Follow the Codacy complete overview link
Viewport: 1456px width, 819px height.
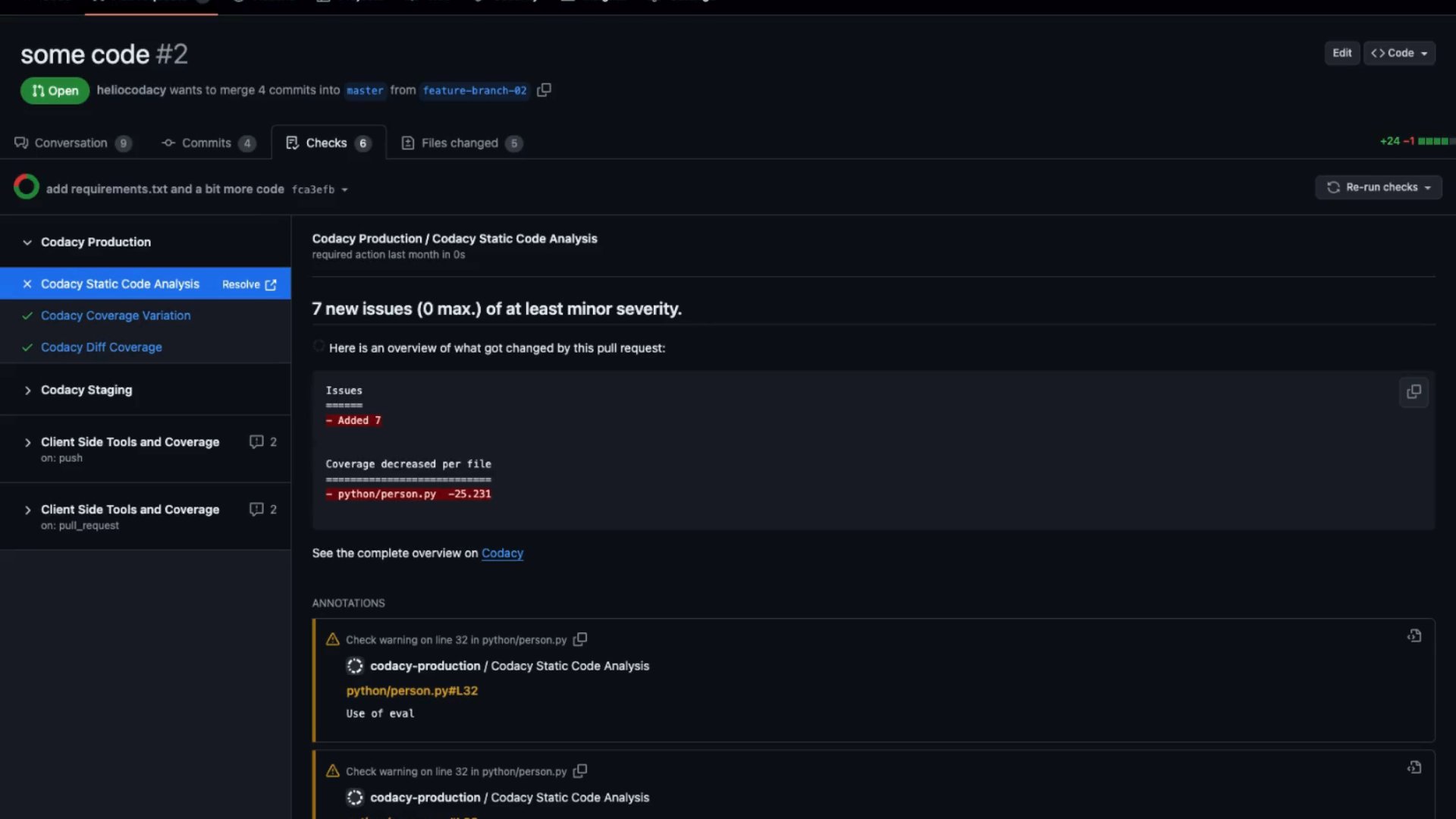click(x=502, y=554)
